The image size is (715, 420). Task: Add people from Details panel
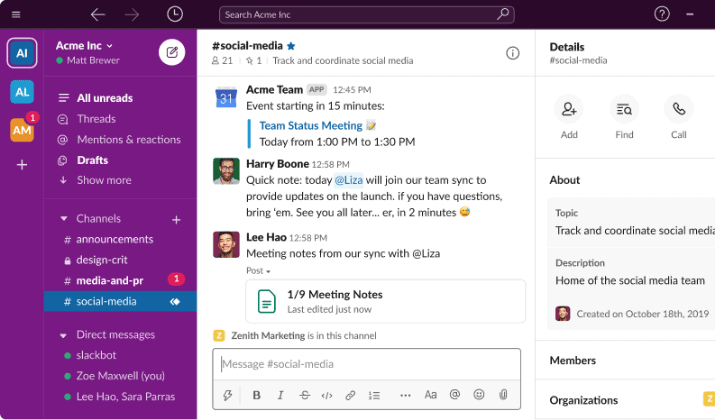[x=569, y=109]
